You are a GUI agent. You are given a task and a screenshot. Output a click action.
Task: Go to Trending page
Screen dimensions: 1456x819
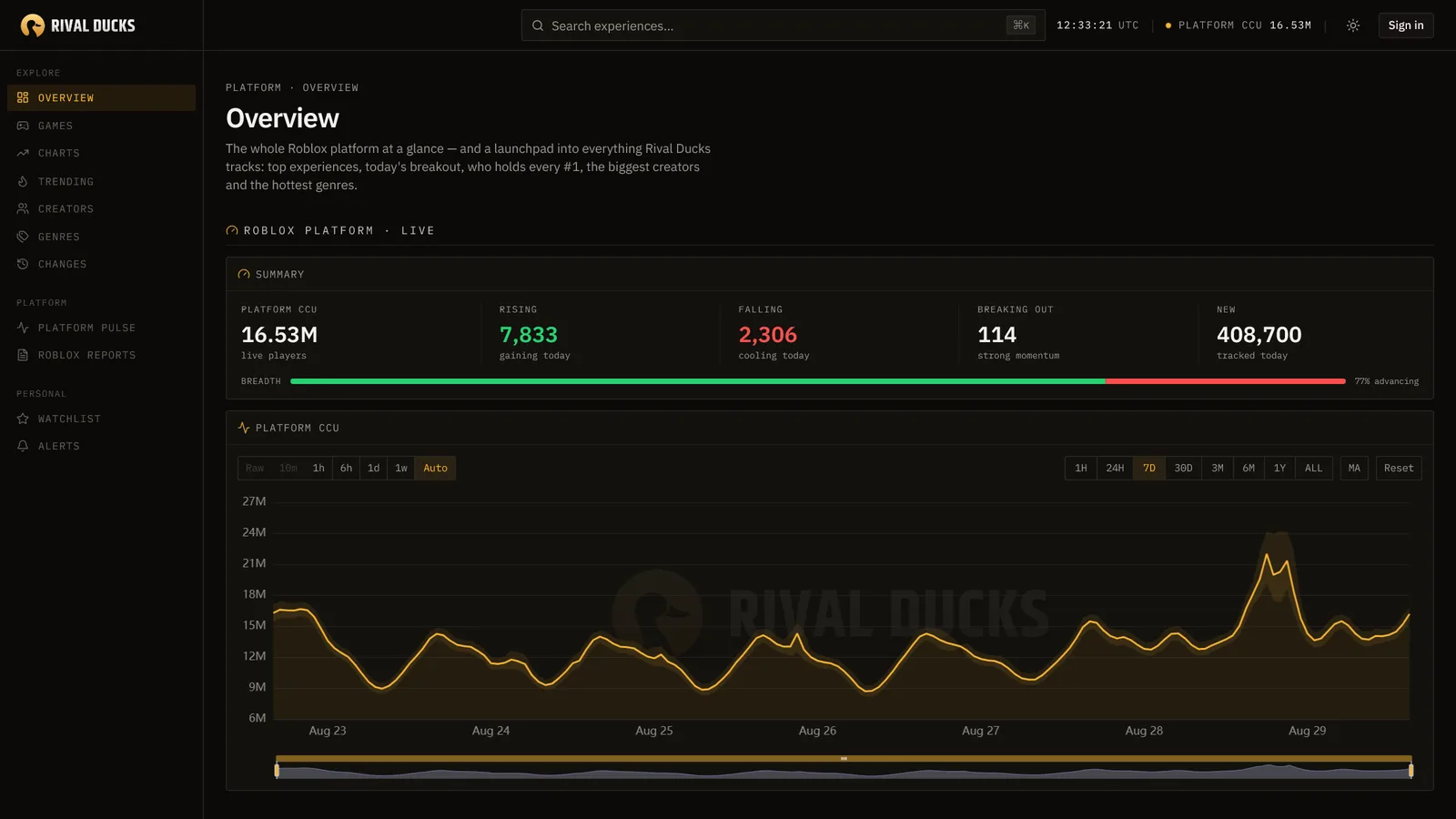(101, 181)
